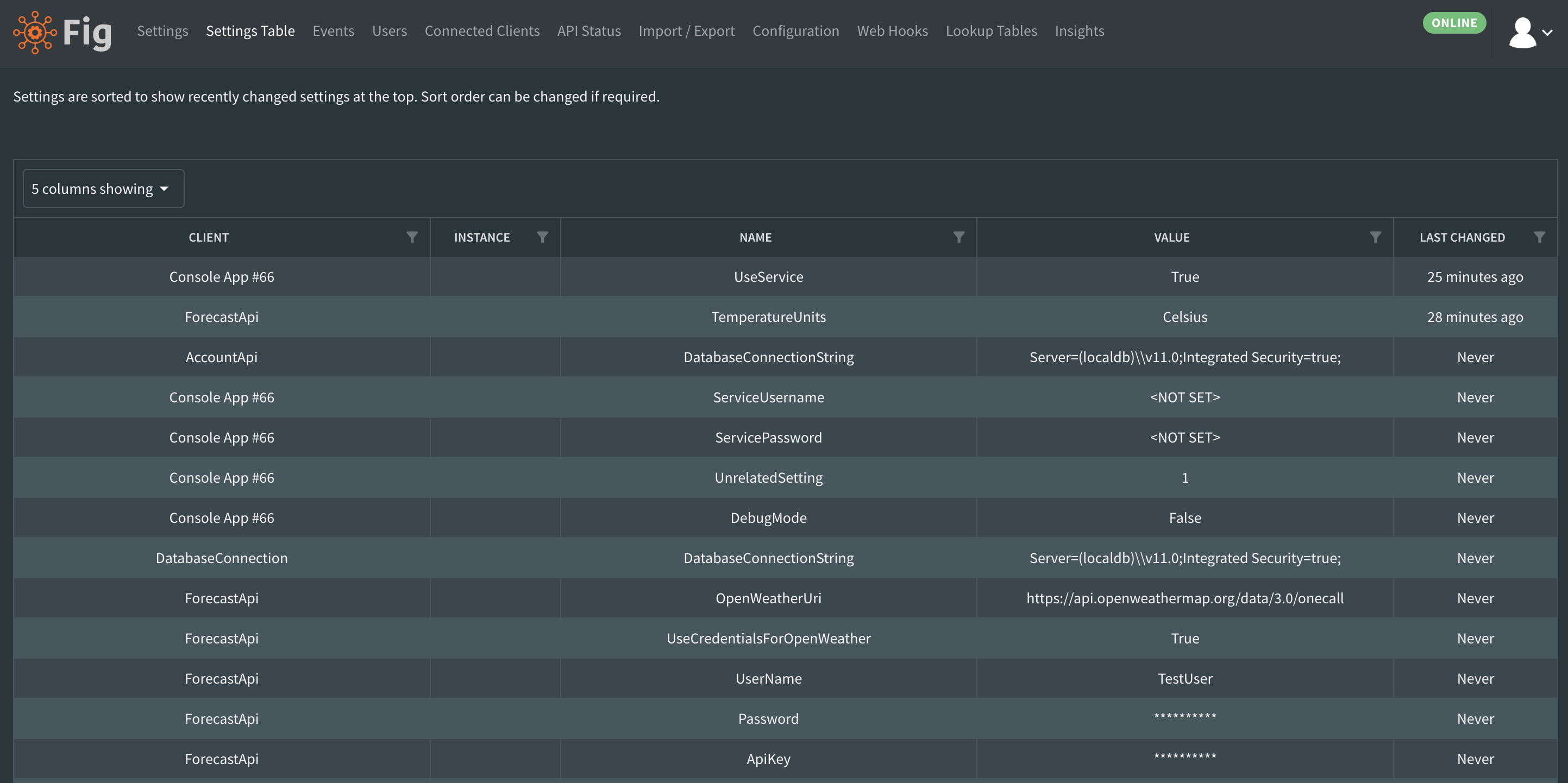Image resolution: width=1568 pixels, height=783 pixels.
Task: Go to the Settings tab
Action: pyautogui.click(x=162, y=30)
